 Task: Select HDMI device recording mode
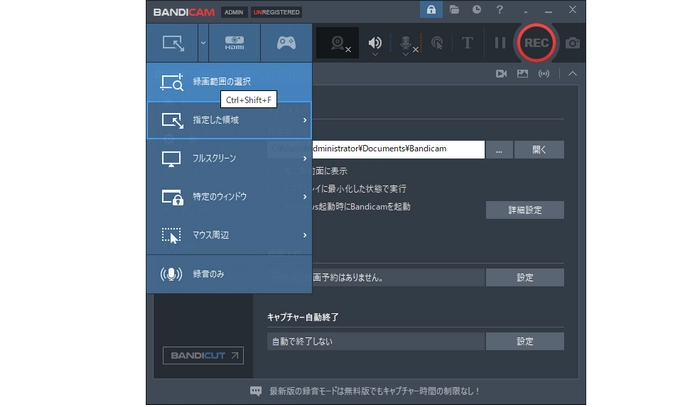point(234,43)
